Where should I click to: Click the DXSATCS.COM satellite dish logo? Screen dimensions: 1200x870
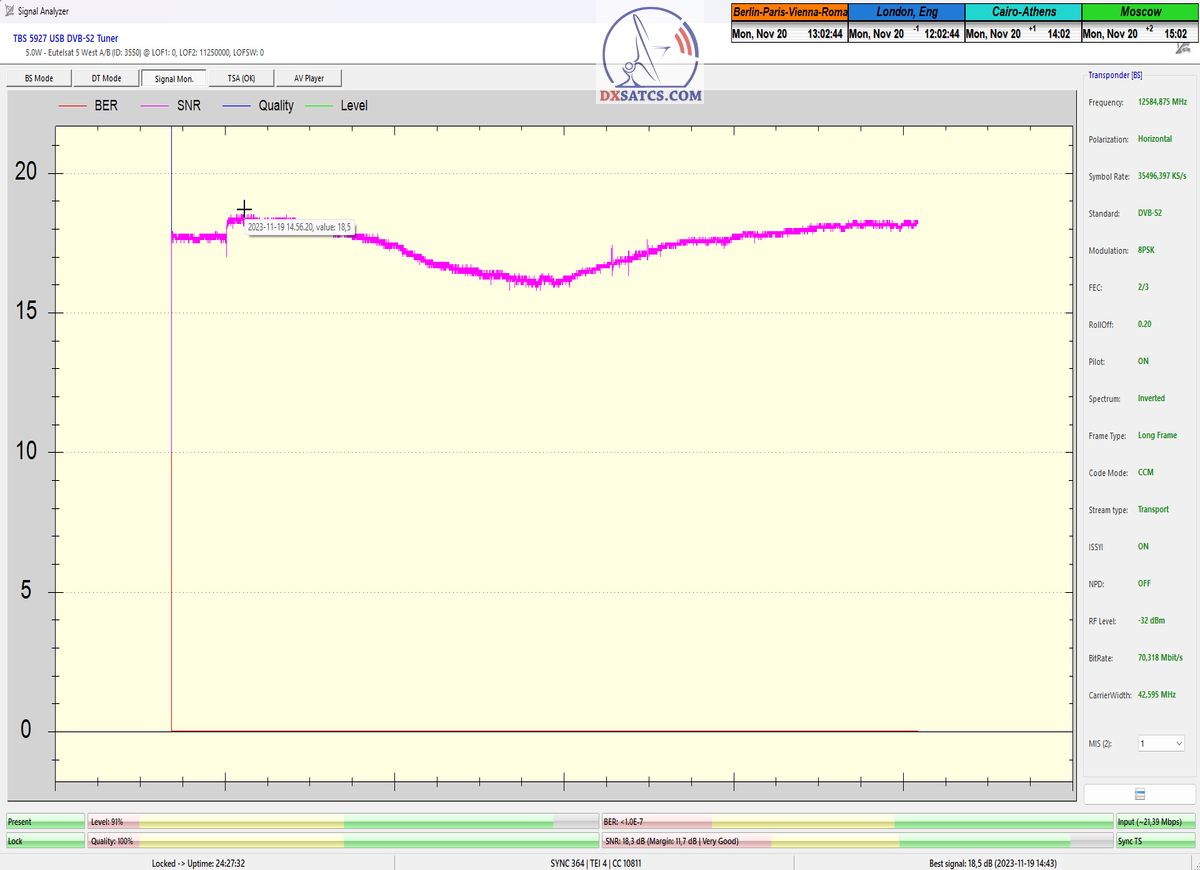tap(650, 57)
